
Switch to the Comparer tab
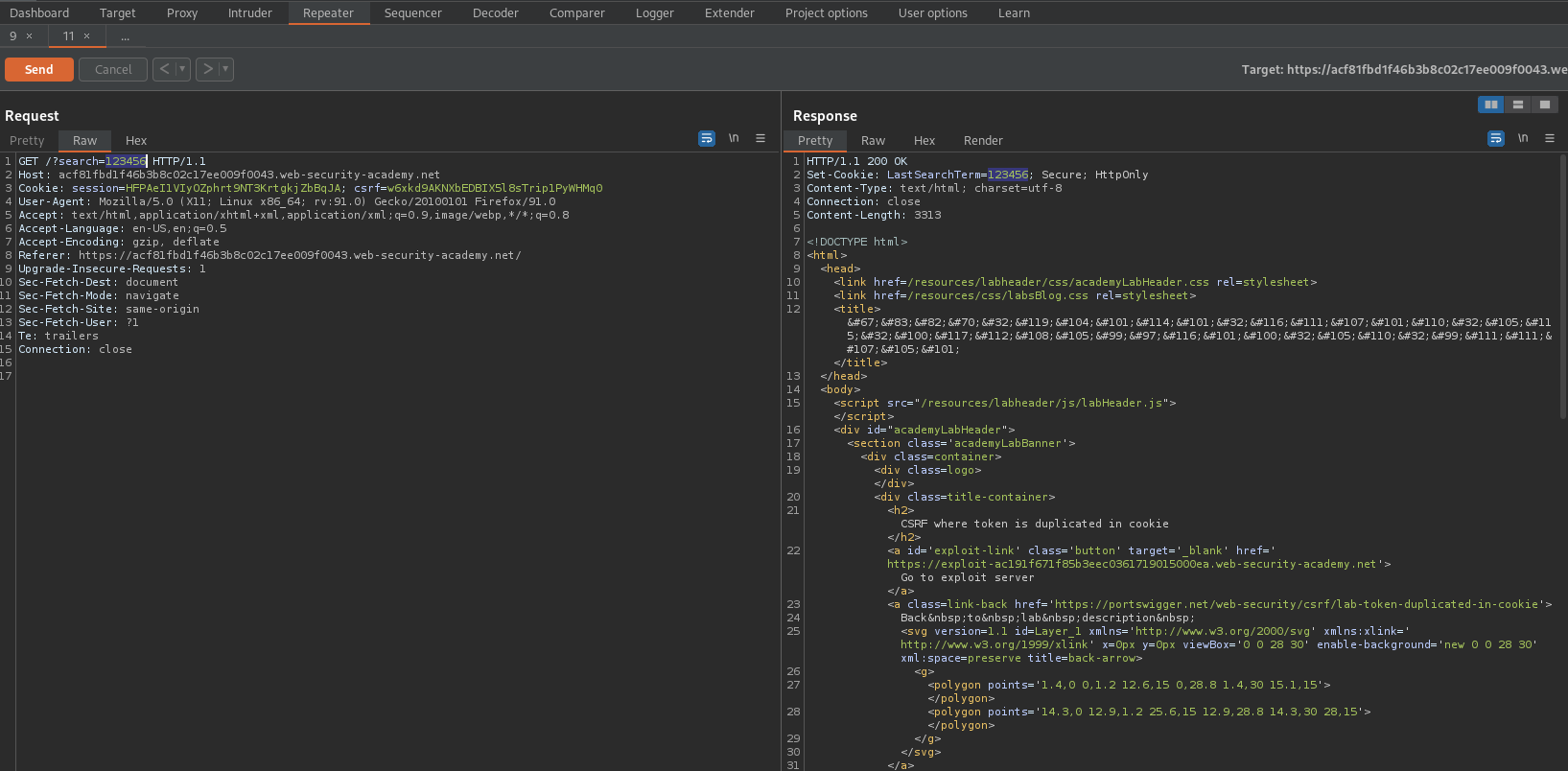[x=577, y=12]
